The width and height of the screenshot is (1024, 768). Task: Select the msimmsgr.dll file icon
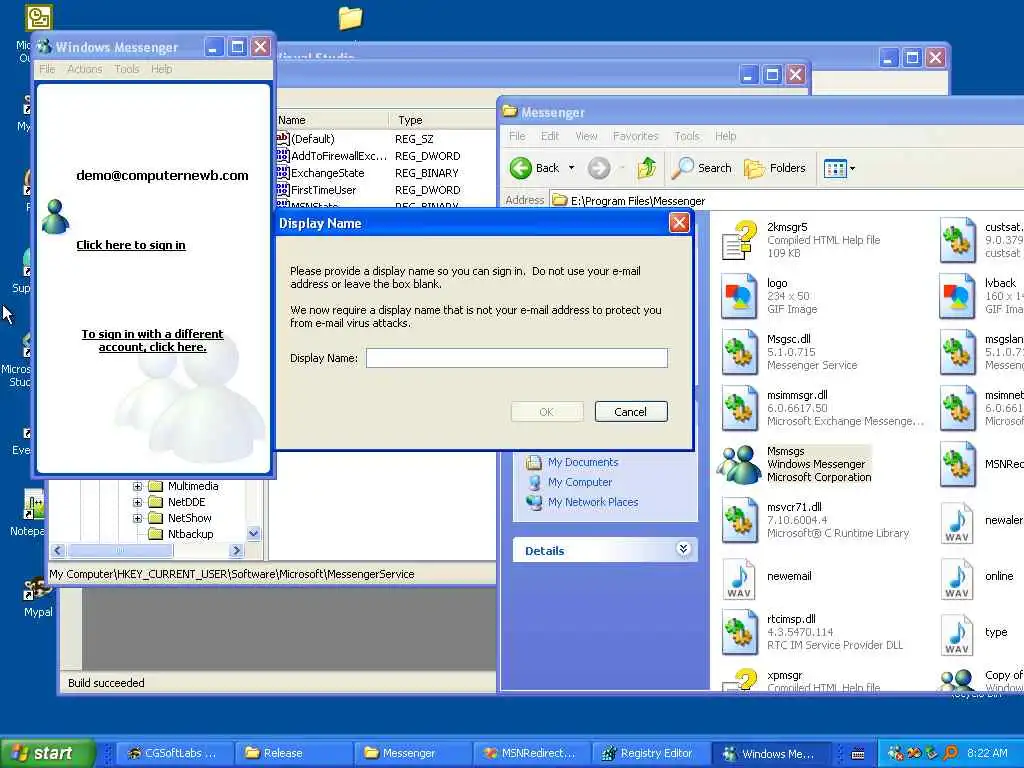point(739,408)
